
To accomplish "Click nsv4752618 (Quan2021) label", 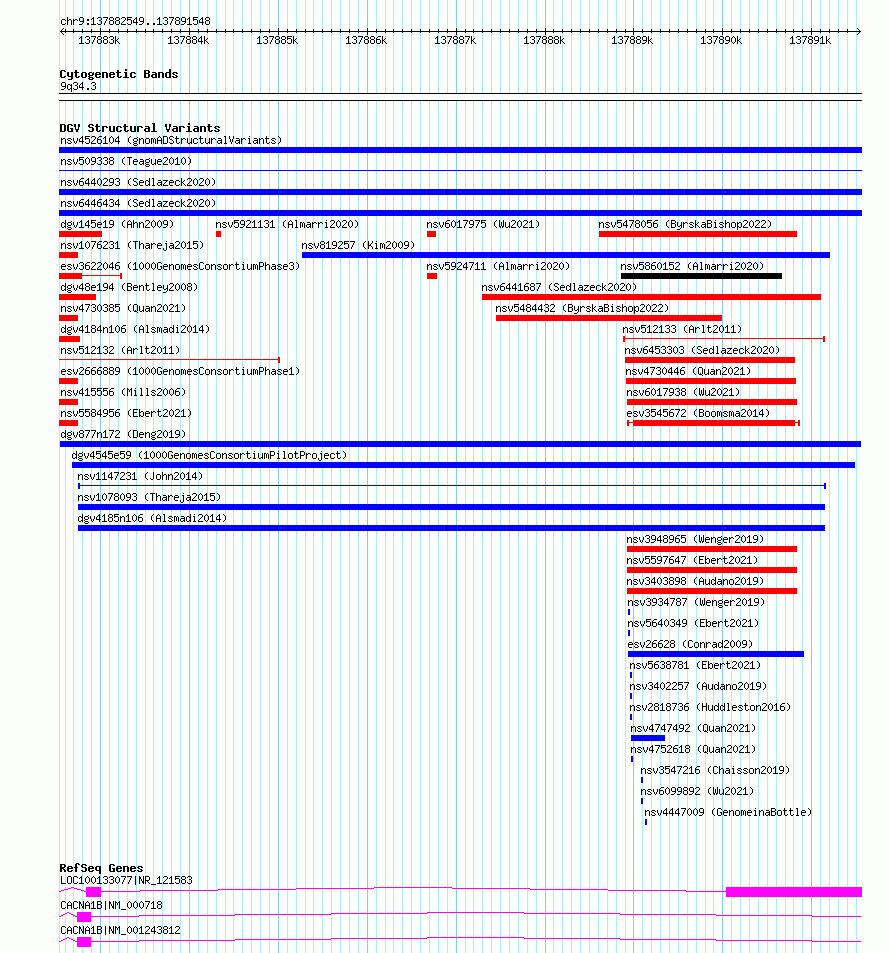I will (x=693, y=749).
